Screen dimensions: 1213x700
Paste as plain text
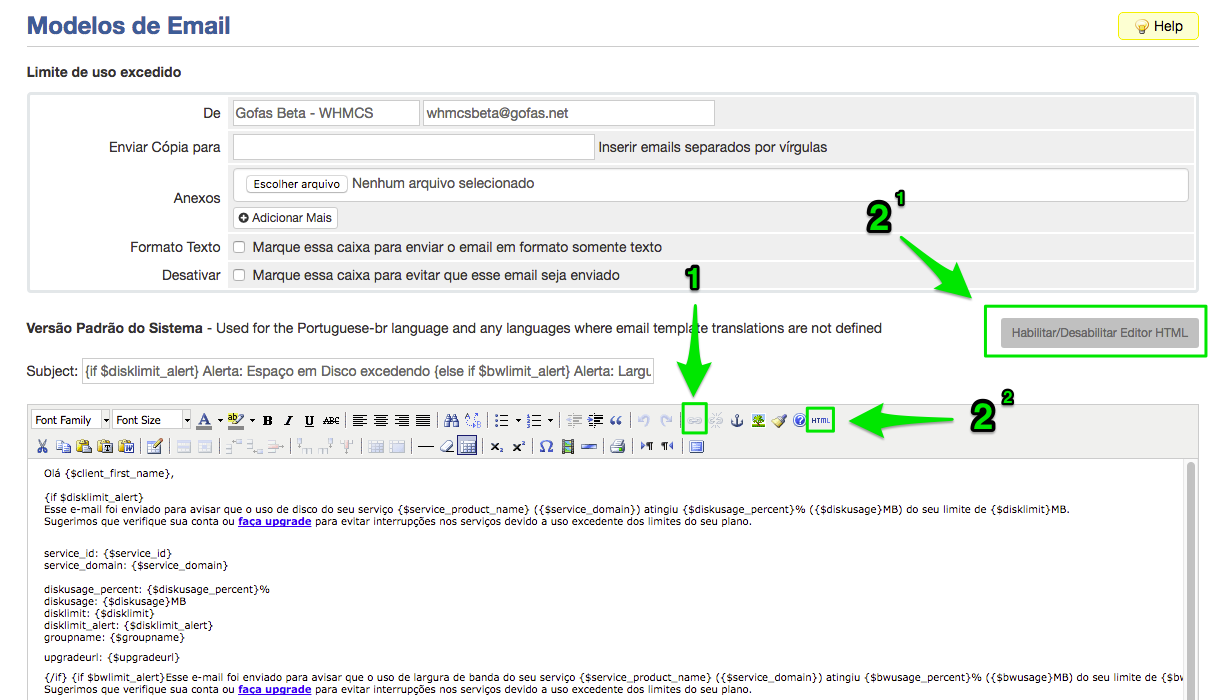(105, 447)
